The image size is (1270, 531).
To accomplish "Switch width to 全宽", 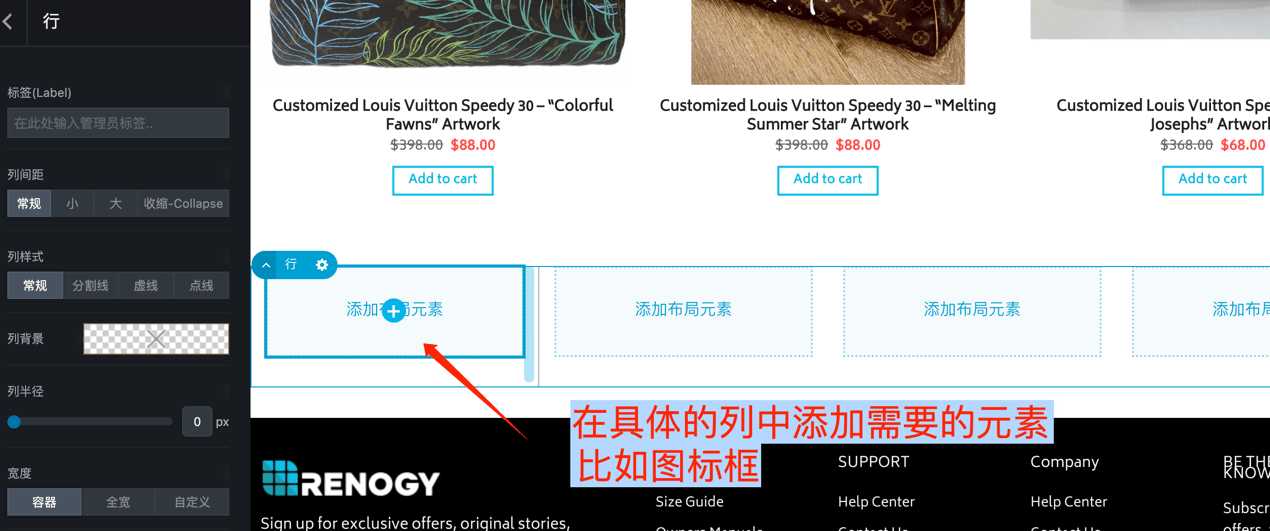I will pos(118,502).
